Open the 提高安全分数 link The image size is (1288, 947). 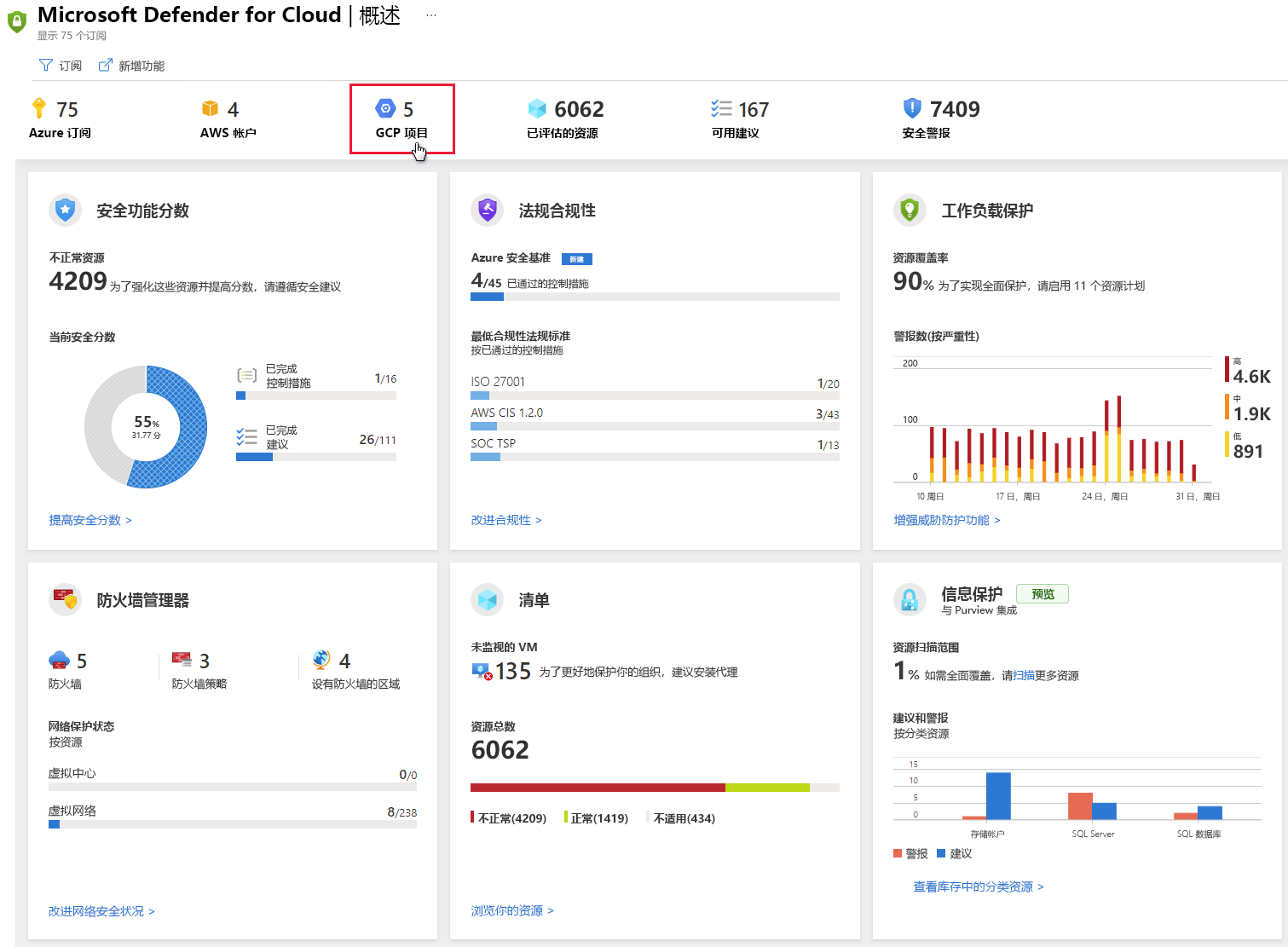pos(90,520)
